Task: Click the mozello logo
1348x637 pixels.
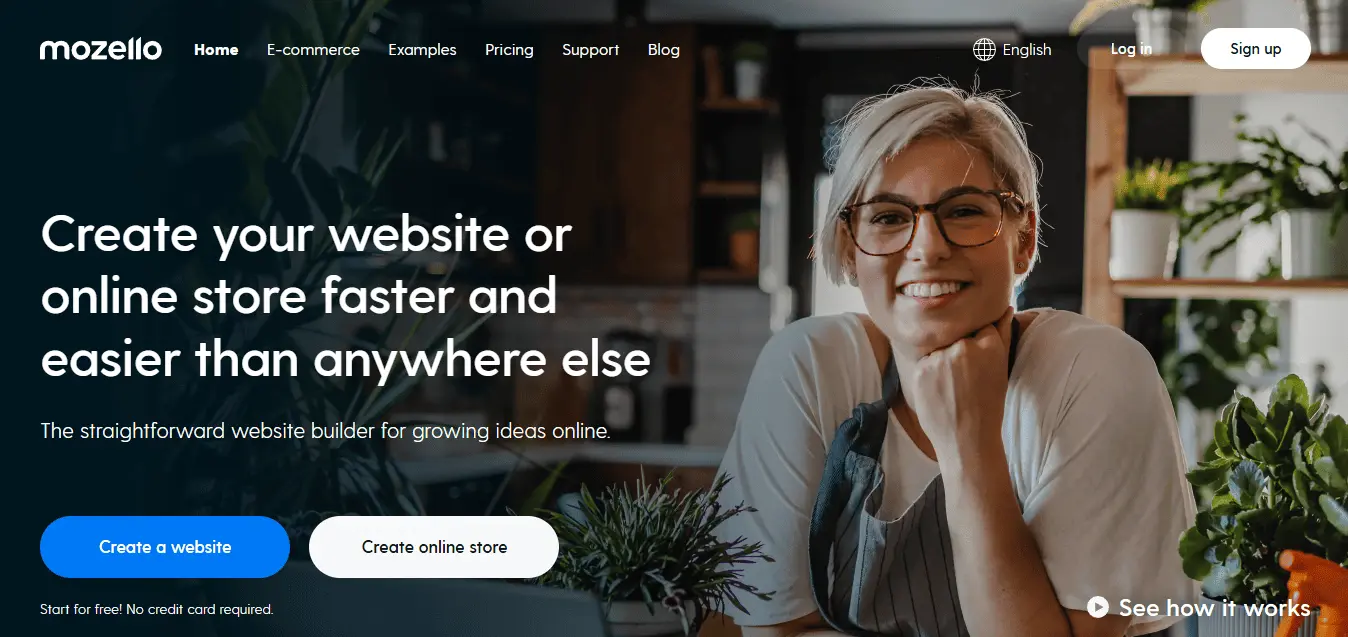Action: point(100,49)
